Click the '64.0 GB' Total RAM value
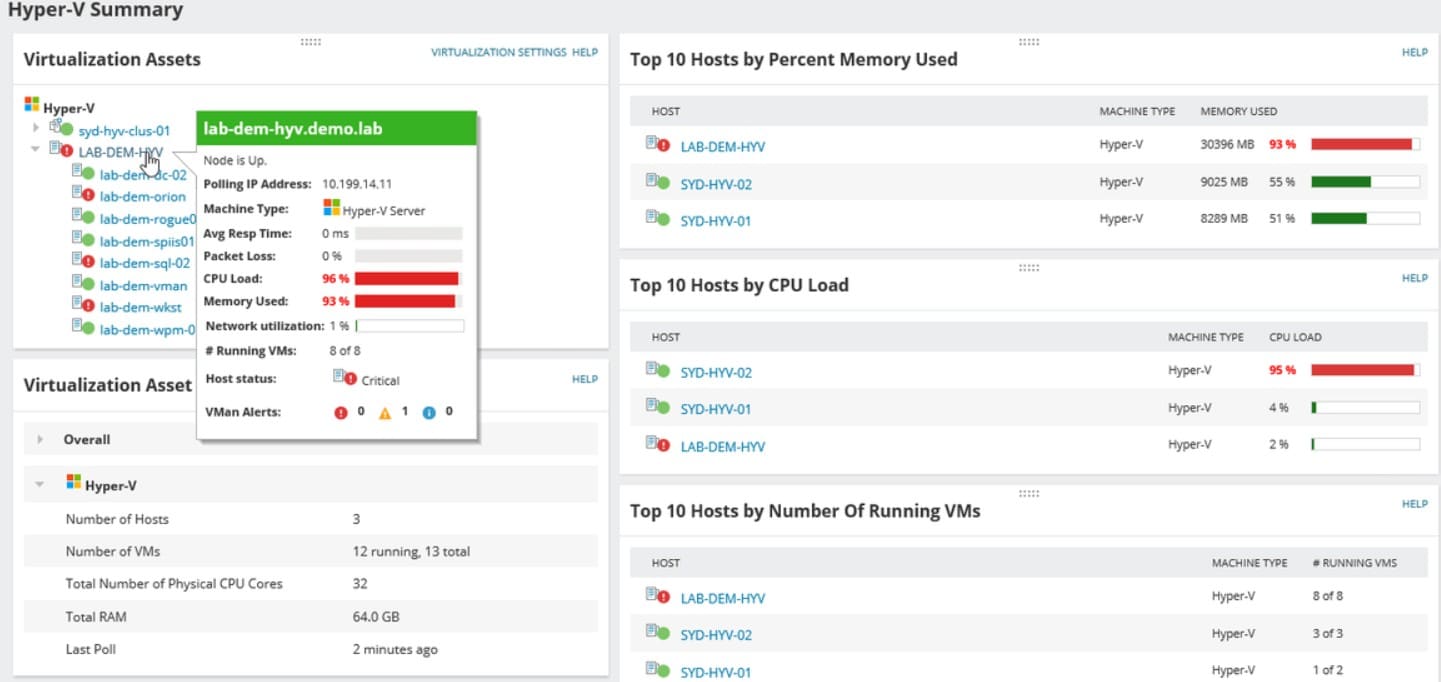 (x=376, y=617)
